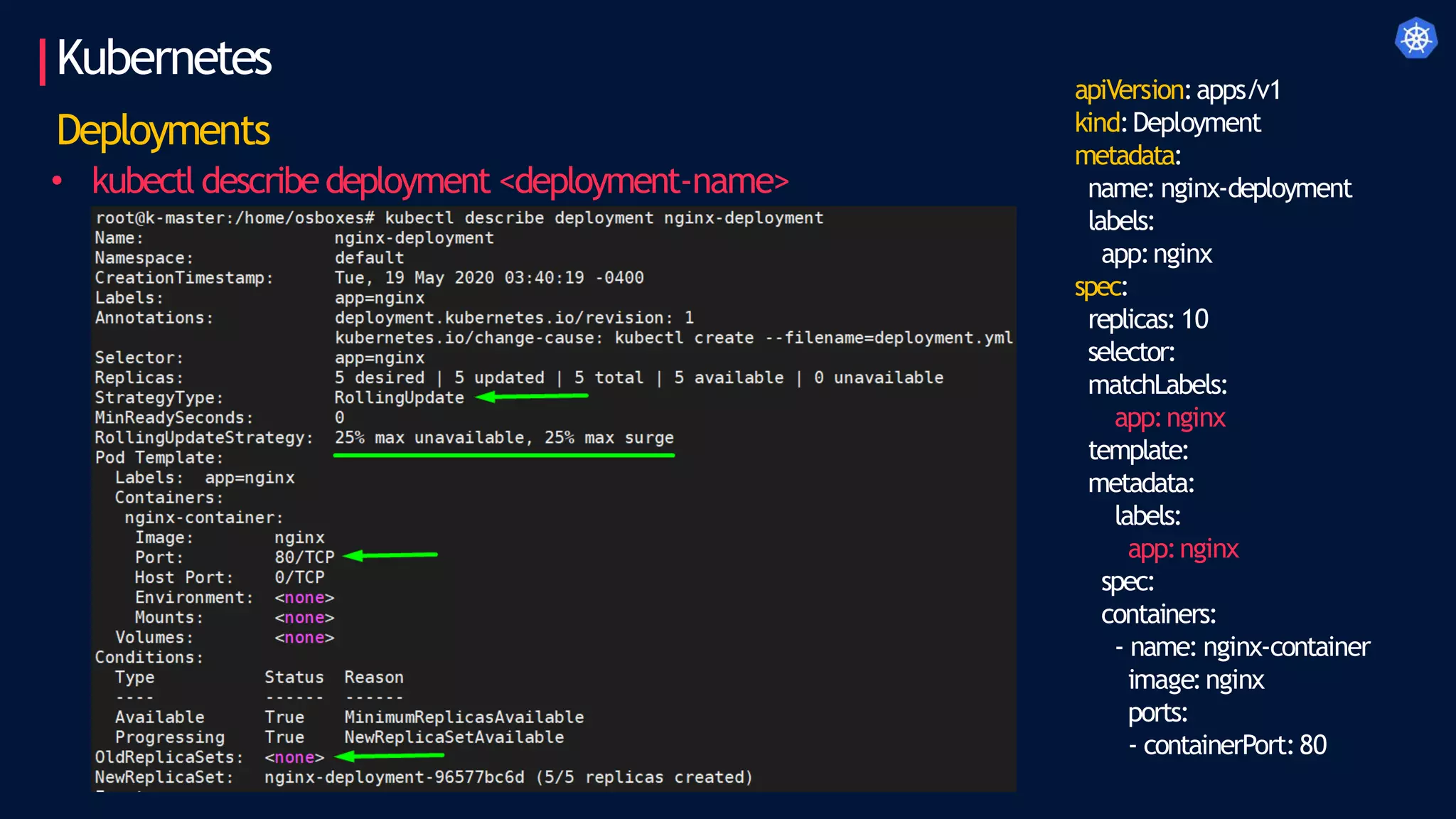Image resolution: width=1456 pixels, height=819 pixels.
Task: Click the CreationTimestamp value in terminal
Action: (x=489, y=278)
